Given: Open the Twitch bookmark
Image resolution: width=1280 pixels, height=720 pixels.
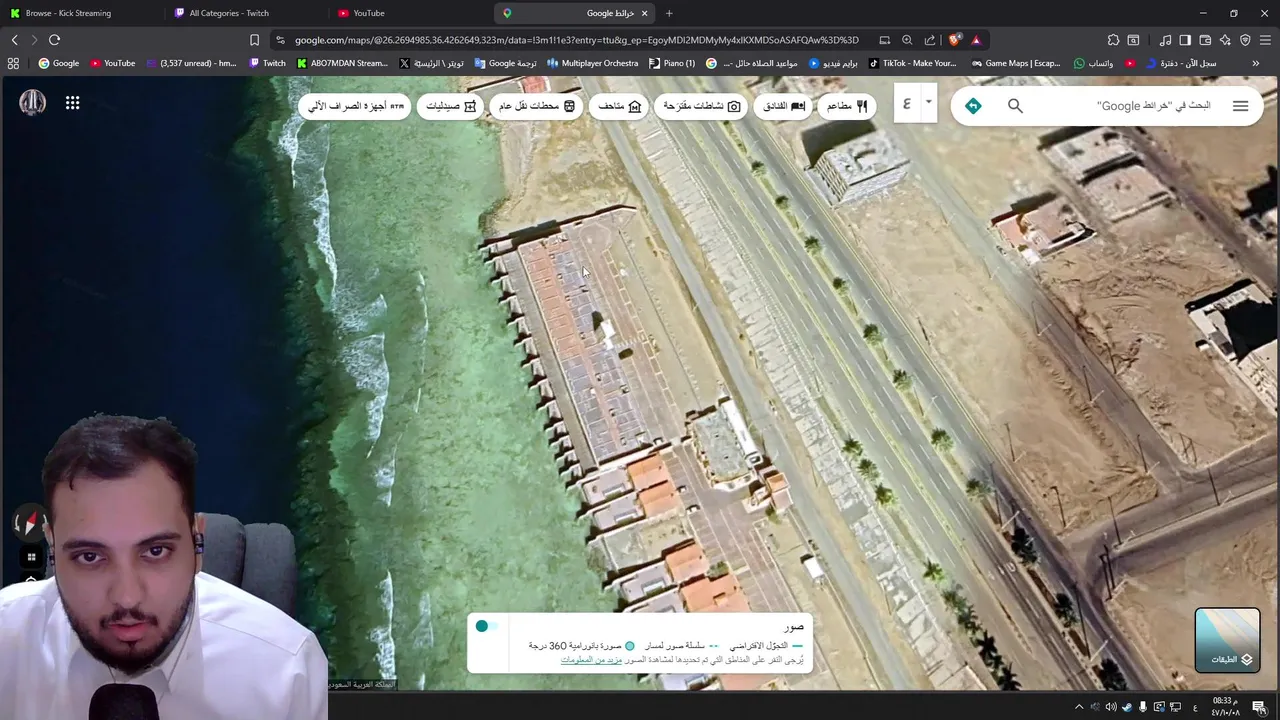Looking at the screenshot, I should [268, 63].
